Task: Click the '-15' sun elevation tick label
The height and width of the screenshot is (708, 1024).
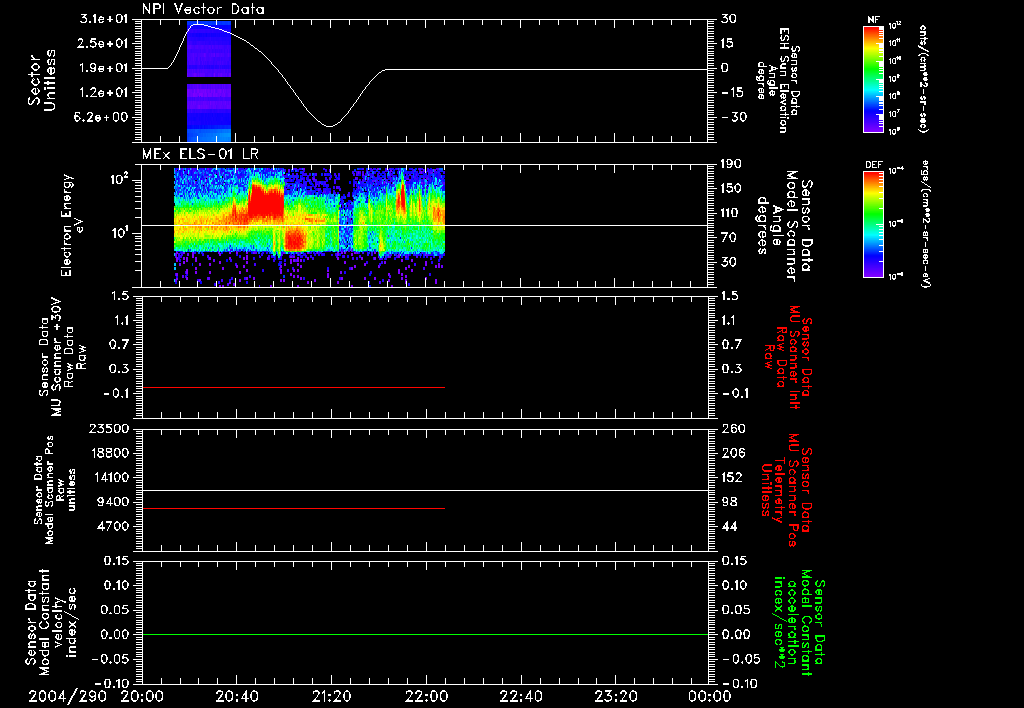Action: click(x=734, y=93)
